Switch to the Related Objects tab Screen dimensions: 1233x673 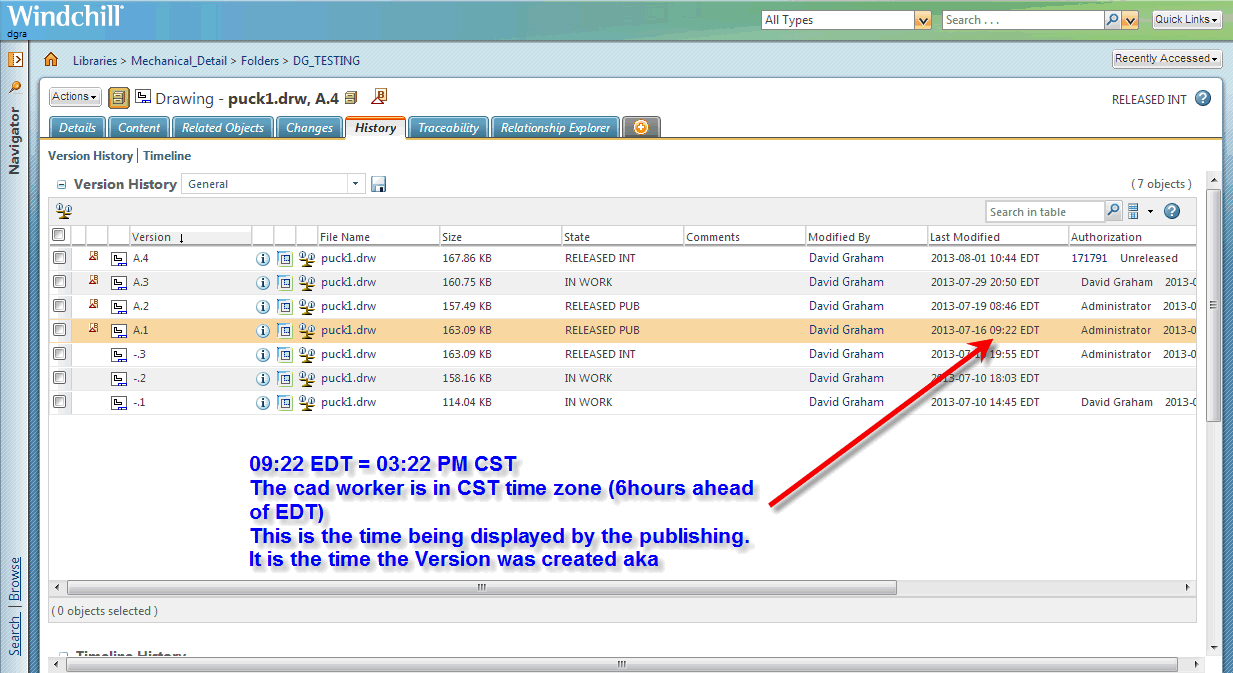(x=222, y=128)
